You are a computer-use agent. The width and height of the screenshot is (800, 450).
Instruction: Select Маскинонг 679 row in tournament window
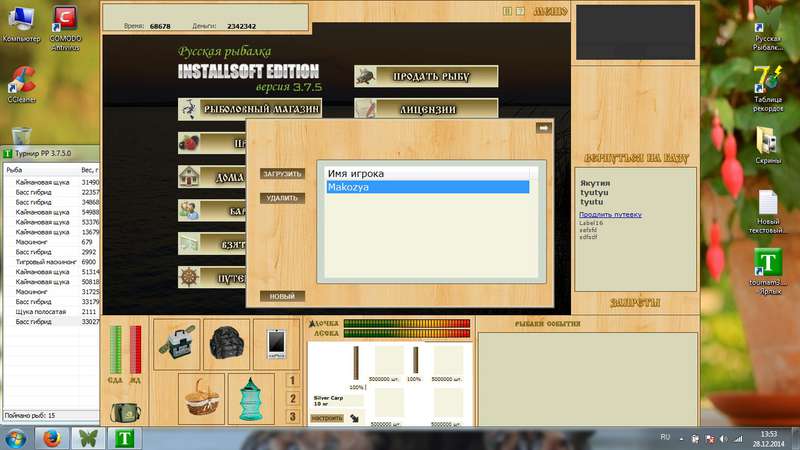[x=51, y=242]
